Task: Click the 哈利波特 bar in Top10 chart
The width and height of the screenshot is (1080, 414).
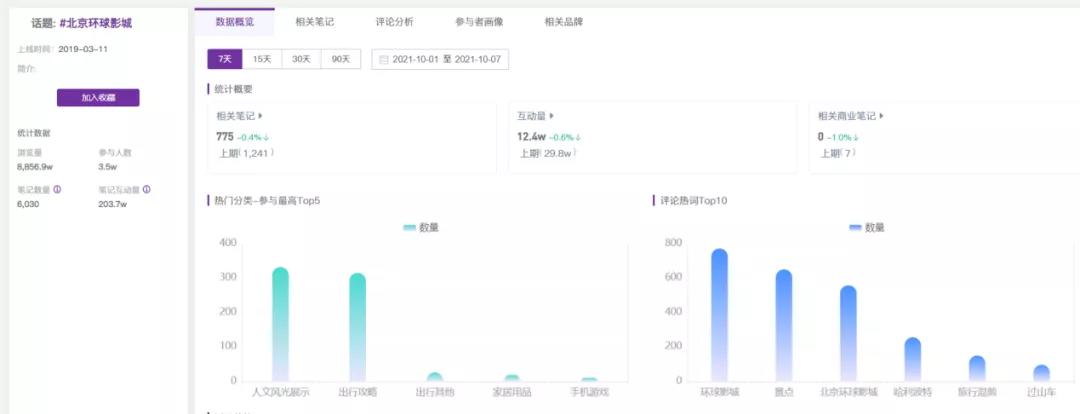Action: [x=913, y=360]
